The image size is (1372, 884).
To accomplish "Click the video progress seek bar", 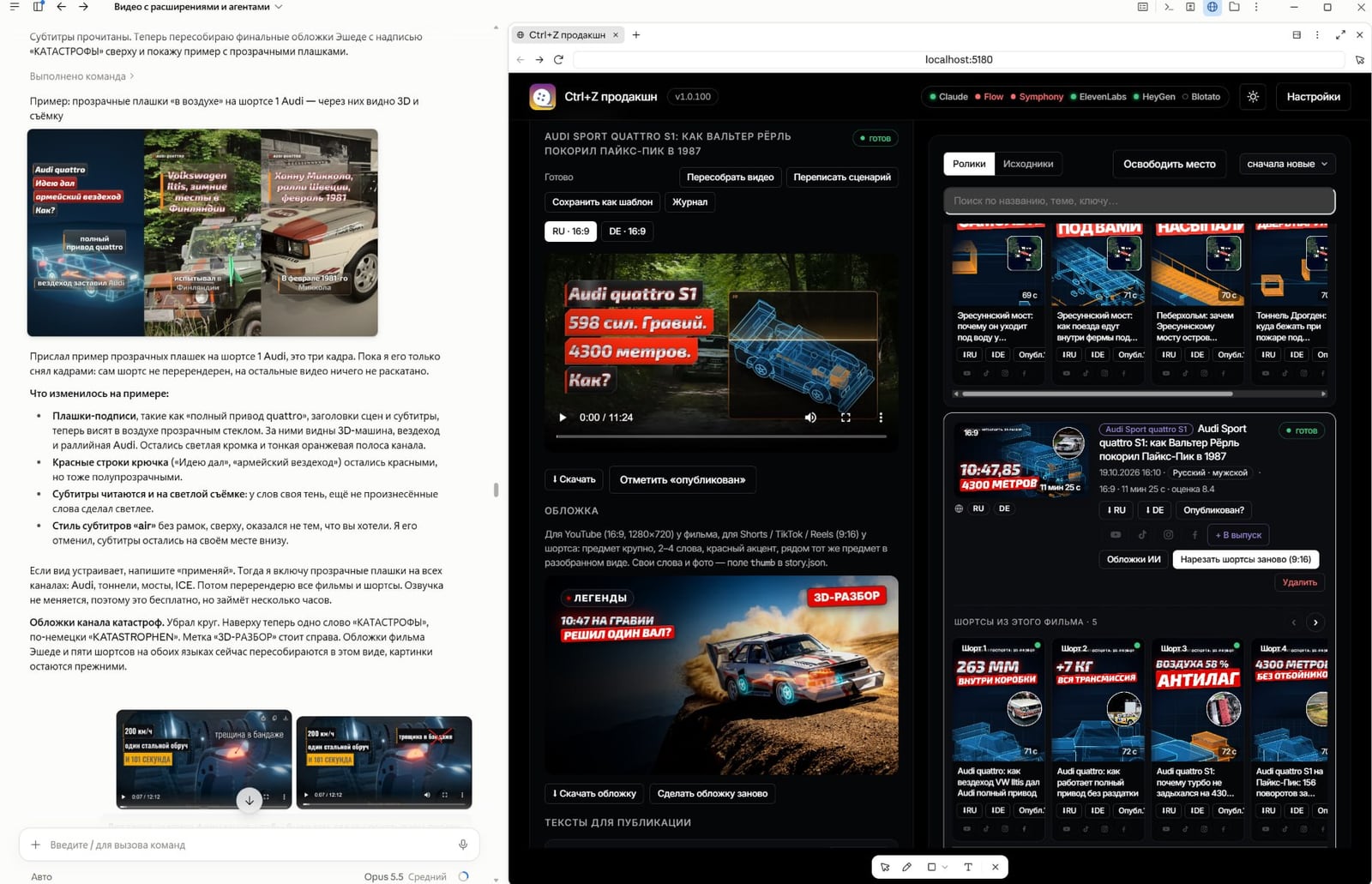I will point(721,436).
